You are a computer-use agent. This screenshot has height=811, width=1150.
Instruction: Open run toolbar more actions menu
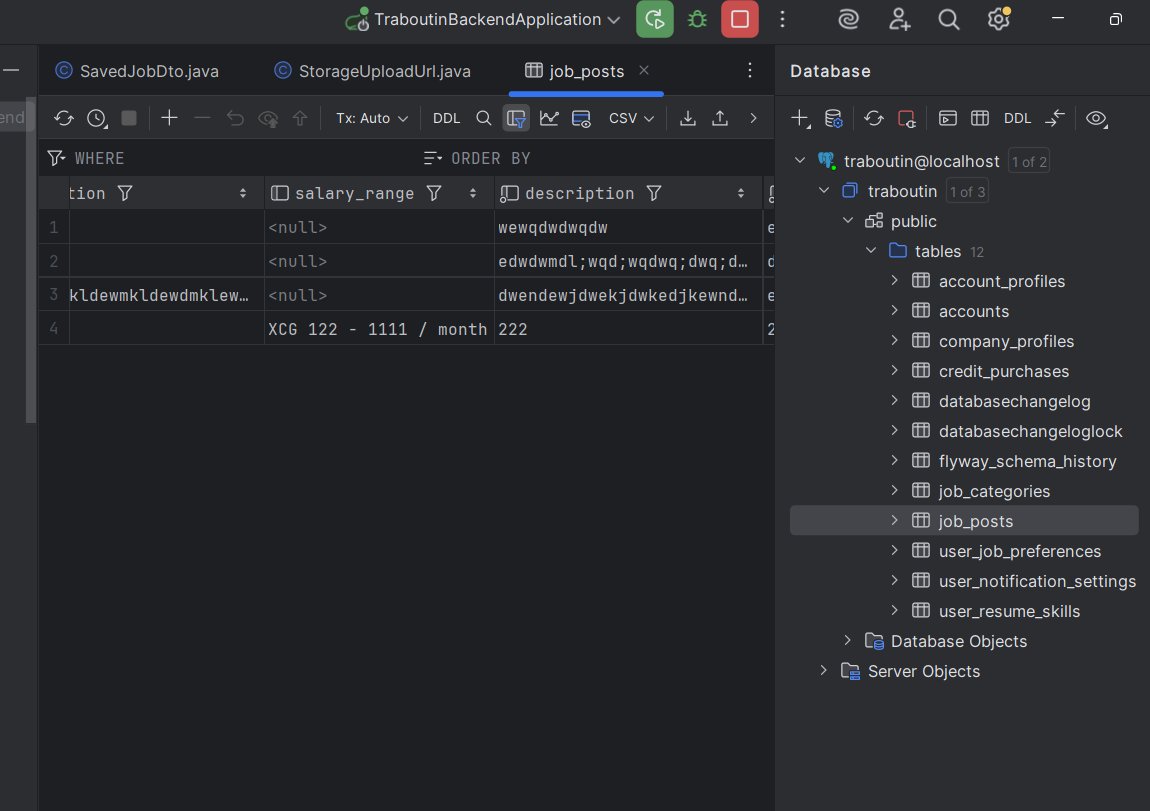coord(782,20)
